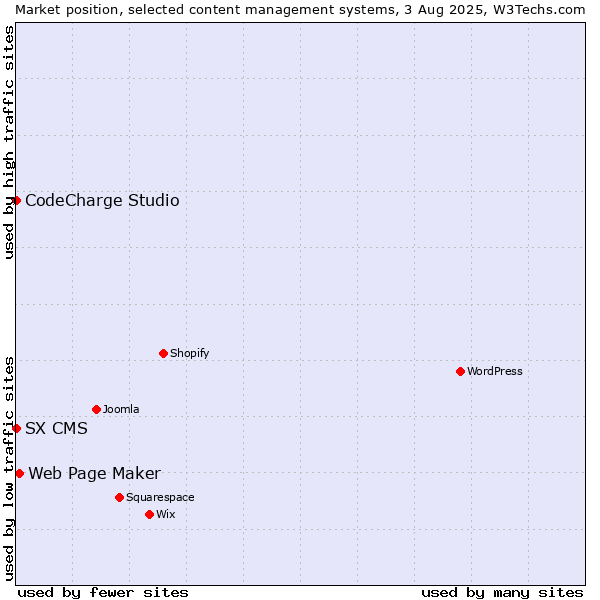Viewport: 600px width, 600px height.
Task: Click 'used by many sites' axis label
Action: click(502, 593)
